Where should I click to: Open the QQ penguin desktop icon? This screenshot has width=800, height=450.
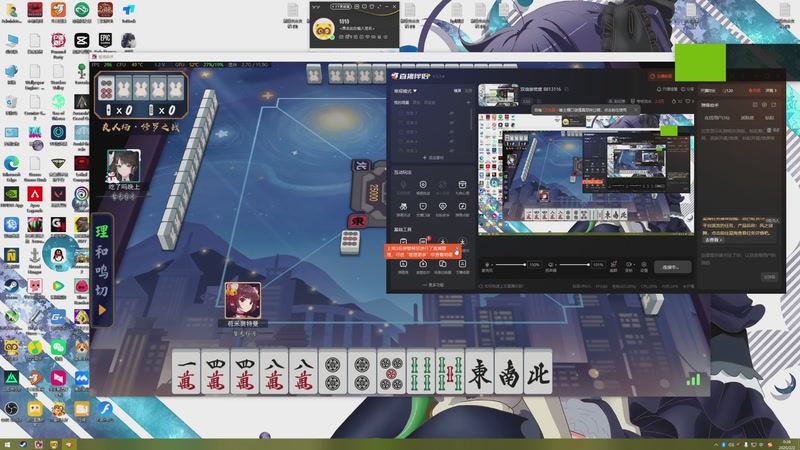(x=58, y=255)
